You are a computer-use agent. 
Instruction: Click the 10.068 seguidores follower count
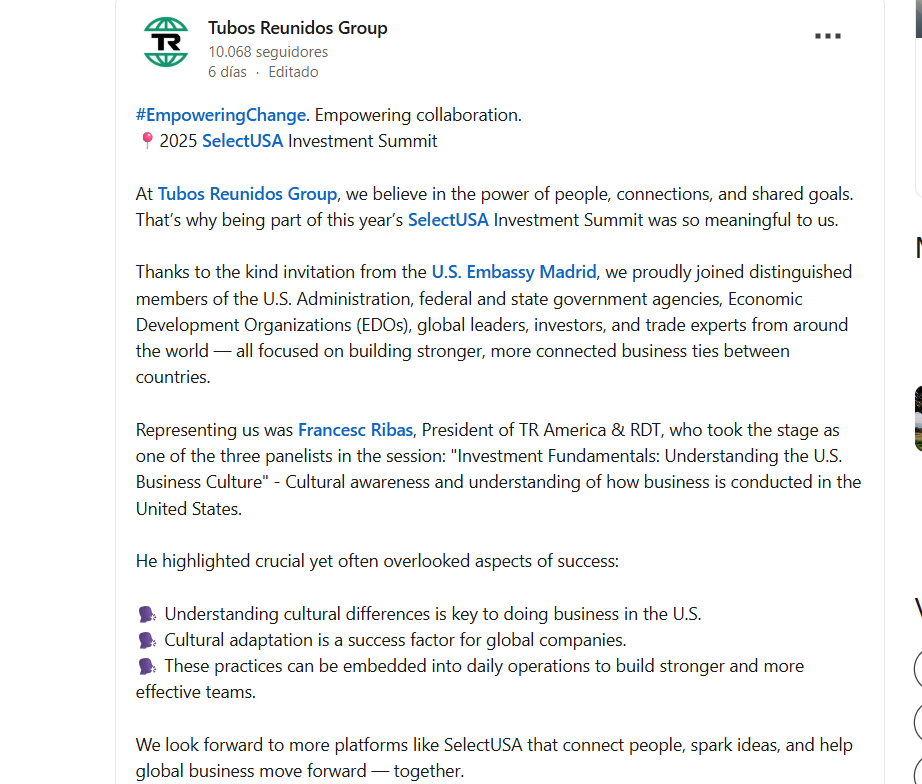click(268, 52)
